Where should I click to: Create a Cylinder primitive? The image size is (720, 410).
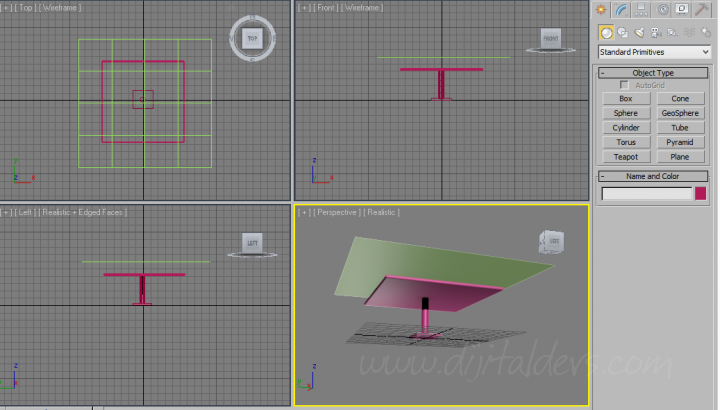point(626,128)
